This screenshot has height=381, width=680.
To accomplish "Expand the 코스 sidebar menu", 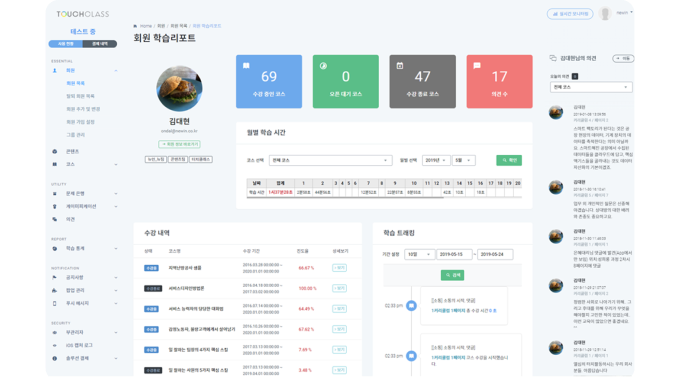I will pyautogui.click(x=85, y=164).
